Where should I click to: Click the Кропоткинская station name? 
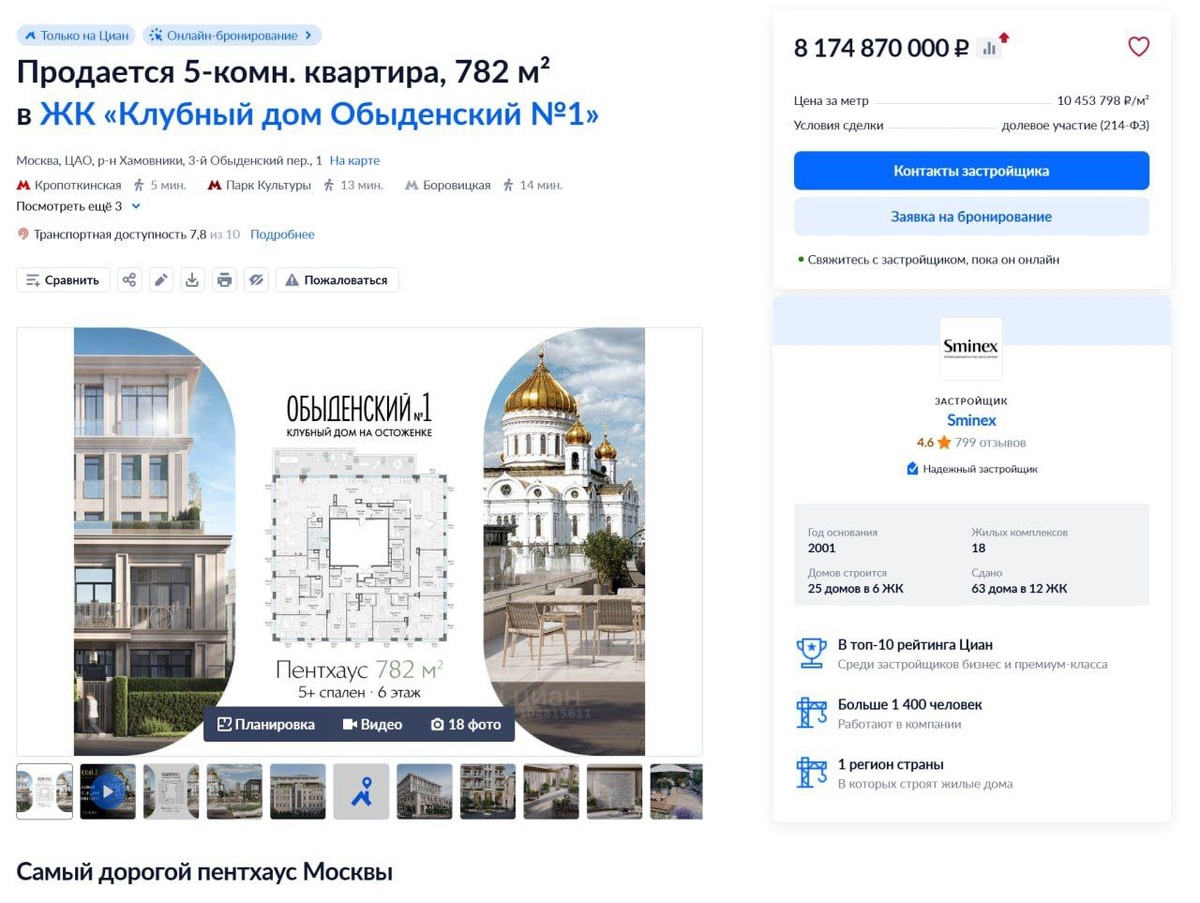point(78,185)
